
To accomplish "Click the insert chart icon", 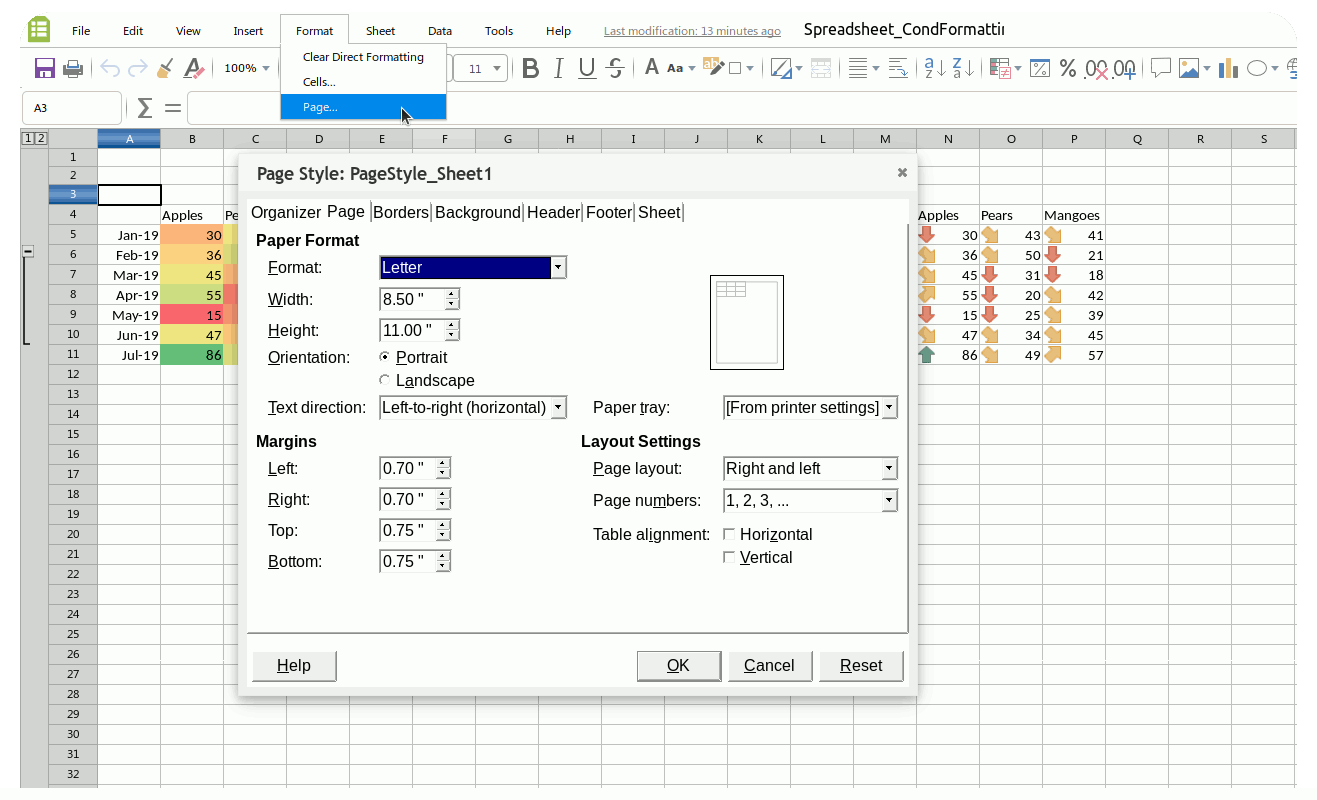I will [x=1228, y=68].
